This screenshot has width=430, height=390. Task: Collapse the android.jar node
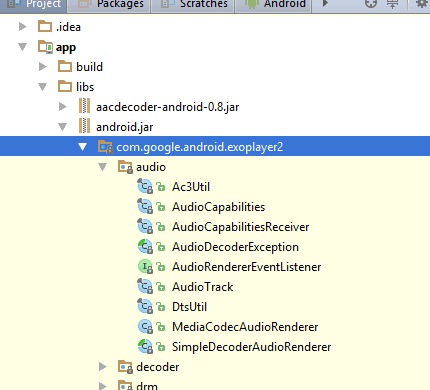coord(63,127)
